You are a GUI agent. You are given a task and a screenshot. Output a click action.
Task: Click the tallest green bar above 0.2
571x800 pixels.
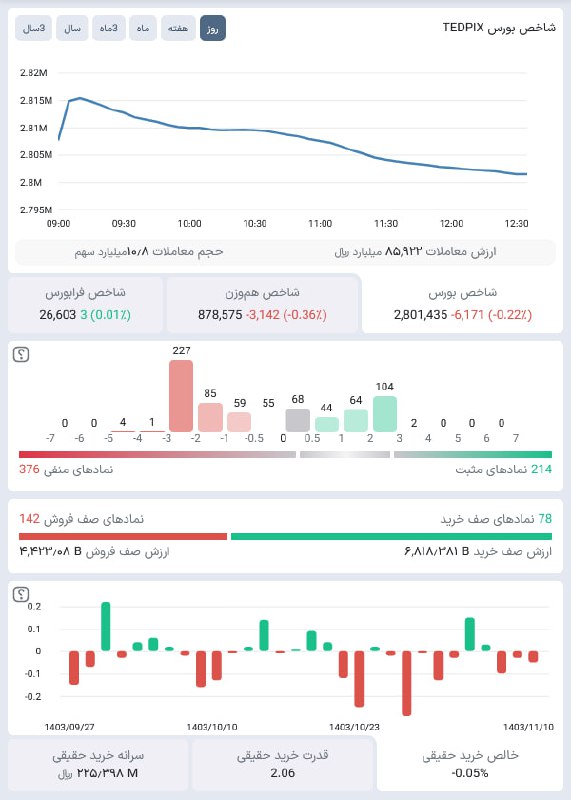point(106,626)
